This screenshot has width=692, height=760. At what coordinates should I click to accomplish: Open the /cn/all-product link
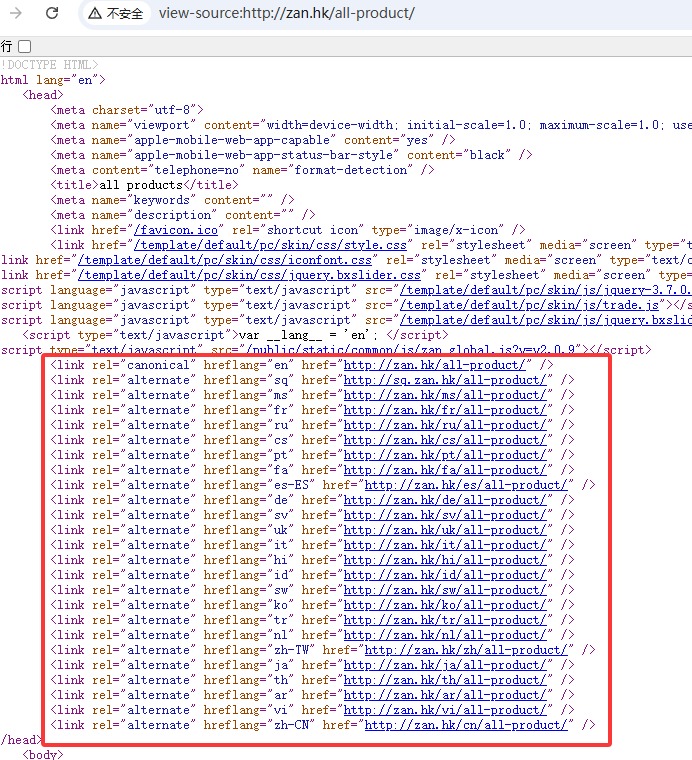pos(466,726)
